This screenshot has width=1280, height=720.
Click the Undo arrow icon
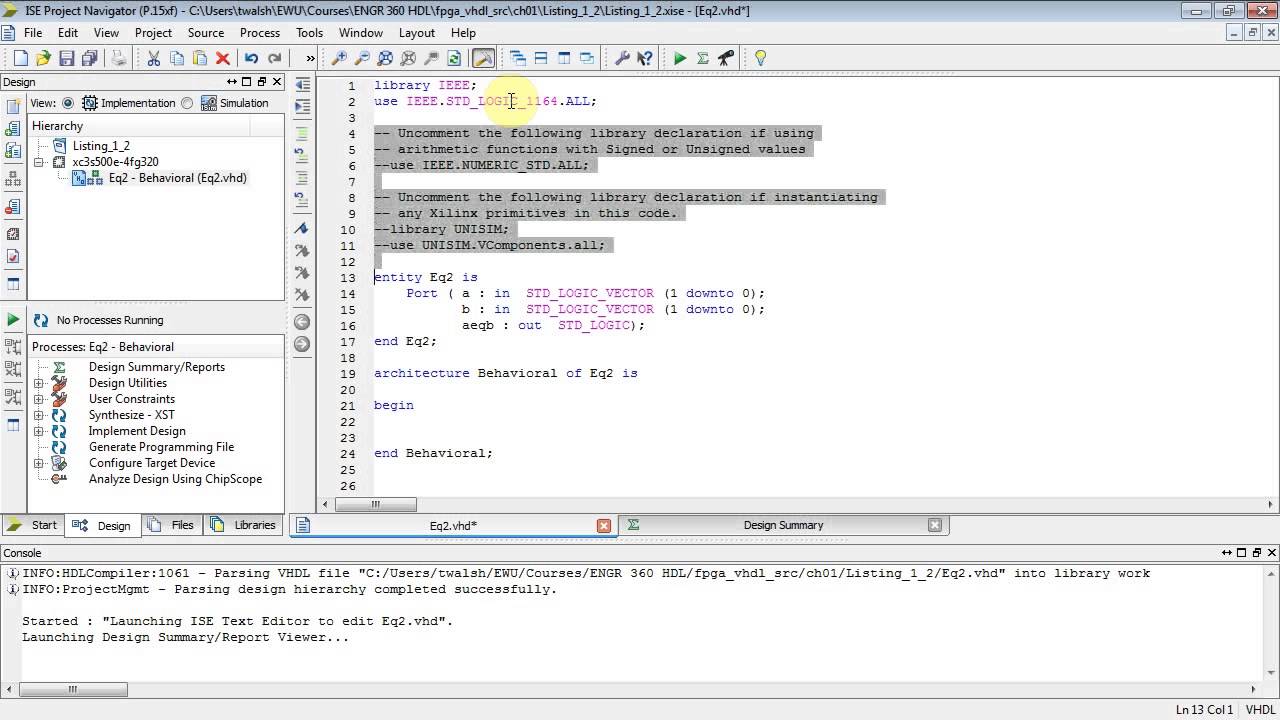click(251, 59)
